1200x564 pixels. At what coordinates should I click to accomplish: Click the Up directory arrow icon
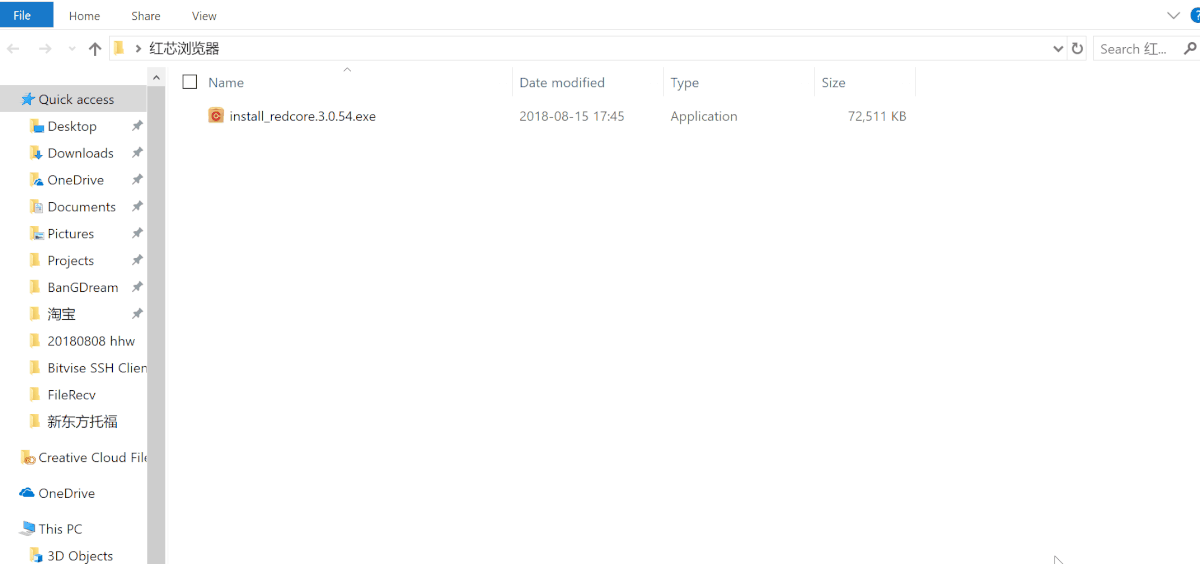pos(95,49)
